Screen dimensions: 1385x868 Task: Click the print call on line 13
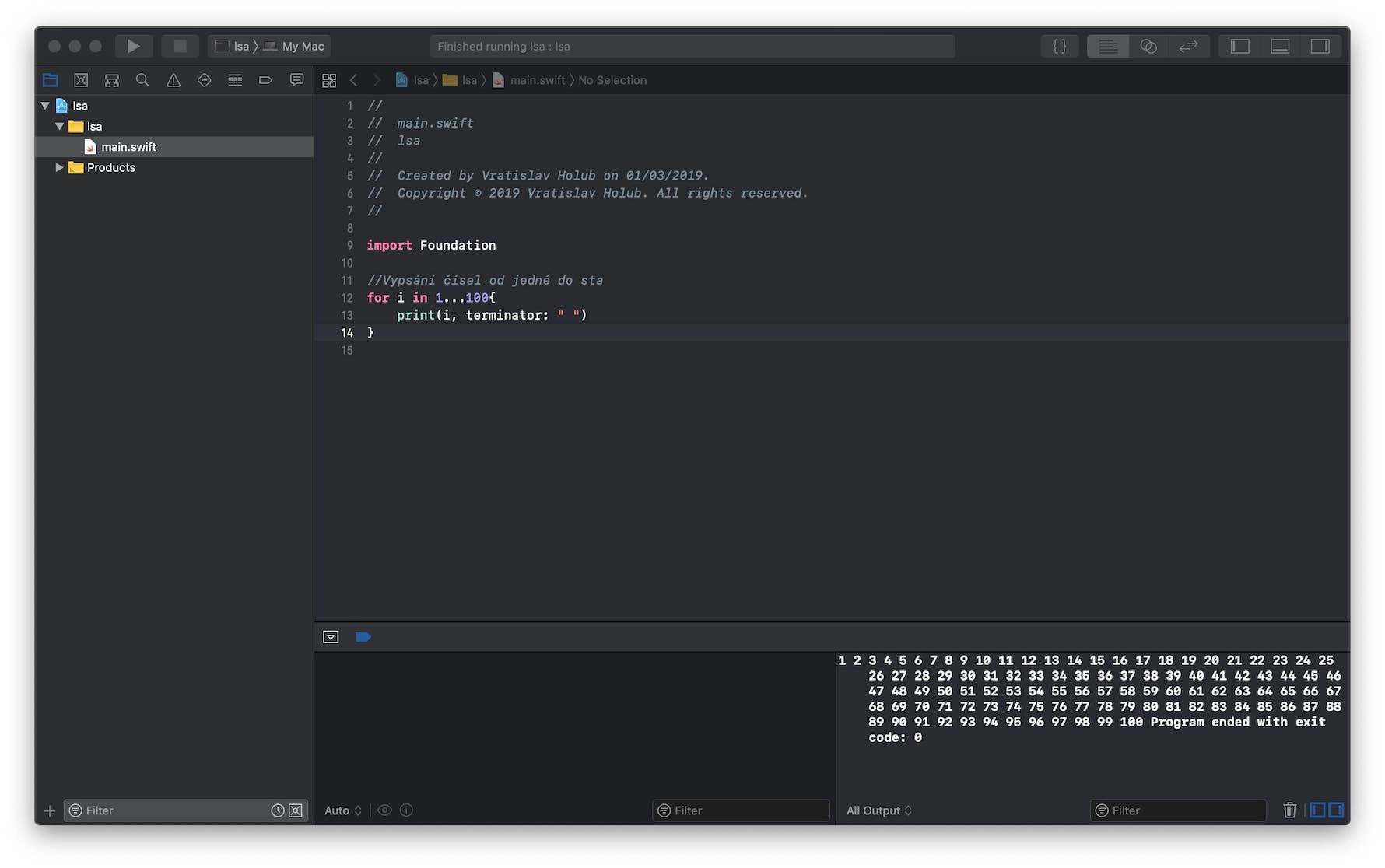(x=415, y=315)
